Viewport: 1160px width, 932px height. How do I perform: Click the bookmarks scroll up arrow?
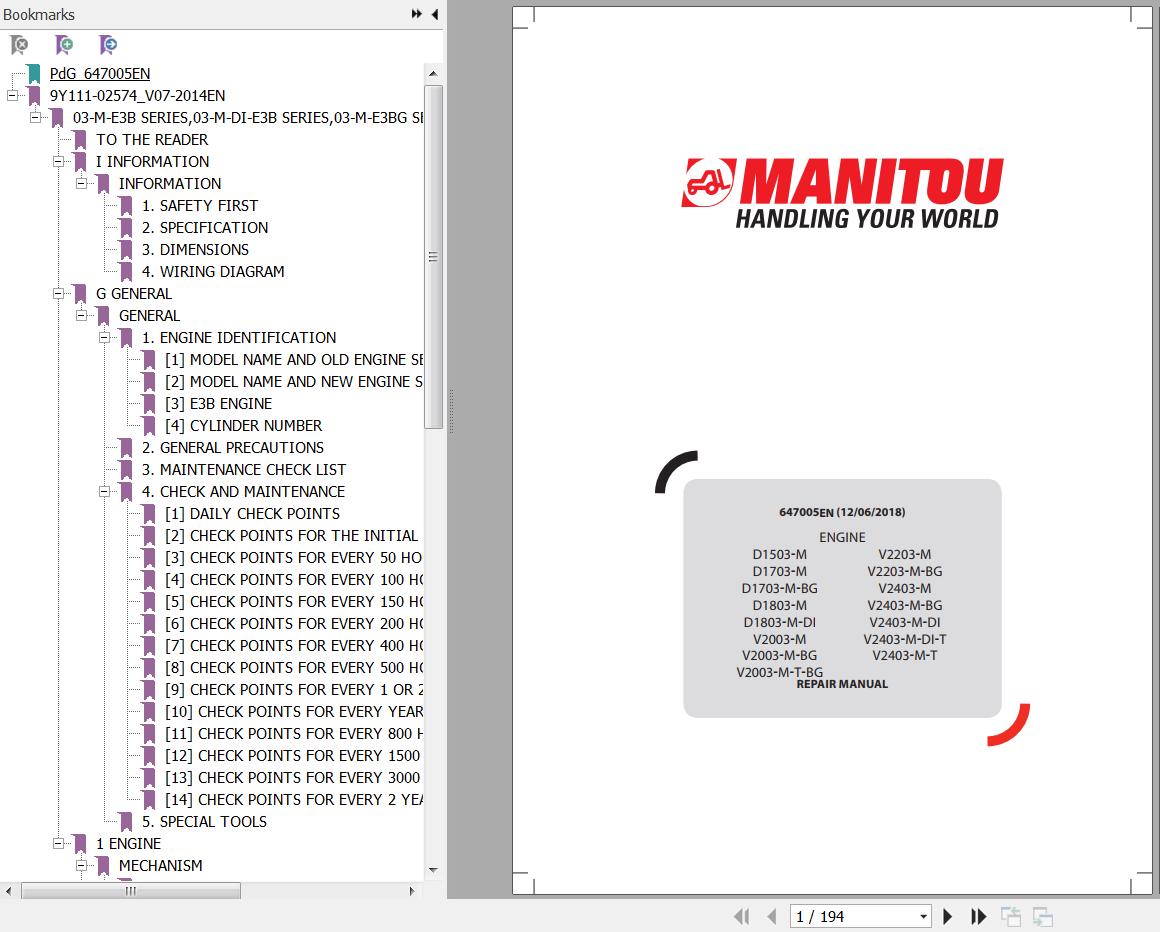coord(434,73)
